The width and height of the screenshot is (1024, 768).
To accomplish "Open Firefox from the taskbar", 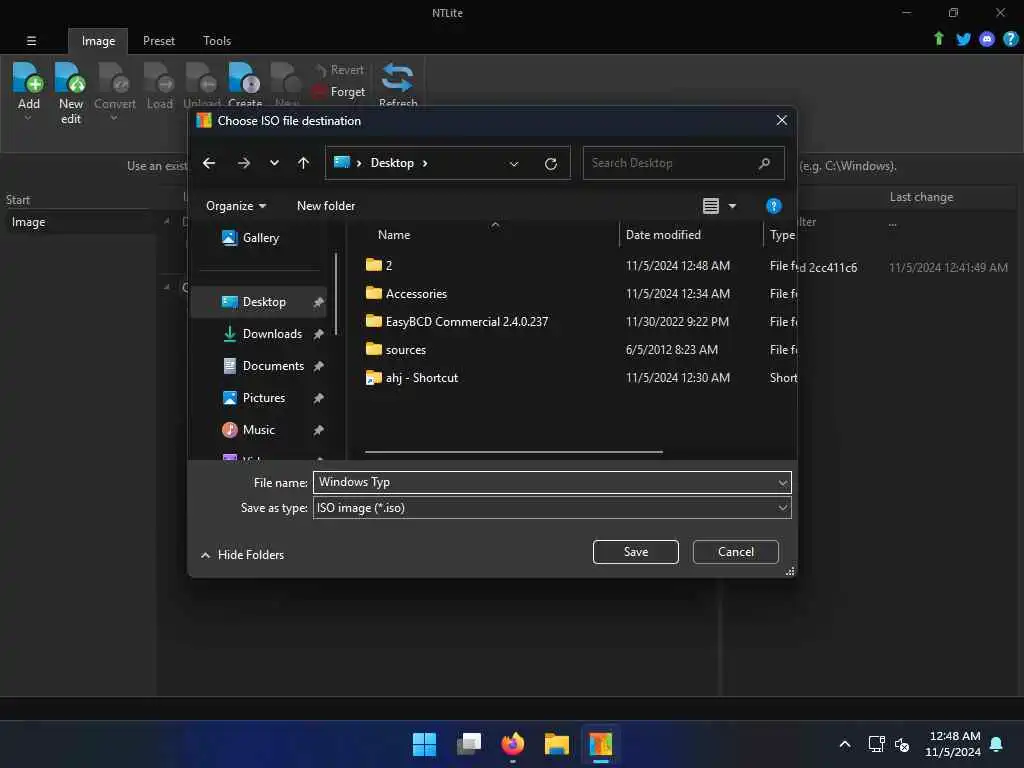I will pyautogui.click(x=513, y=744).
